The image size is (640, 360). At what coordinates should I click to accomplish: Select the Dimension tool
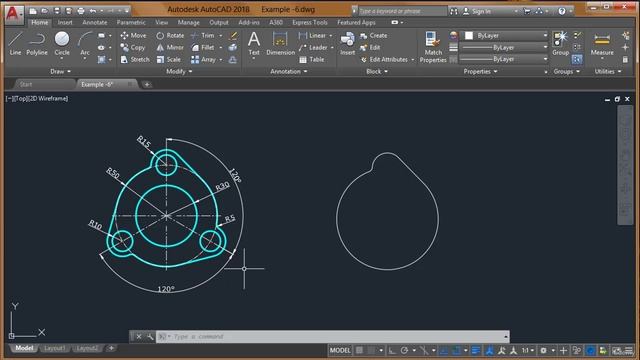pyautogui.click(x=280, y=44)
